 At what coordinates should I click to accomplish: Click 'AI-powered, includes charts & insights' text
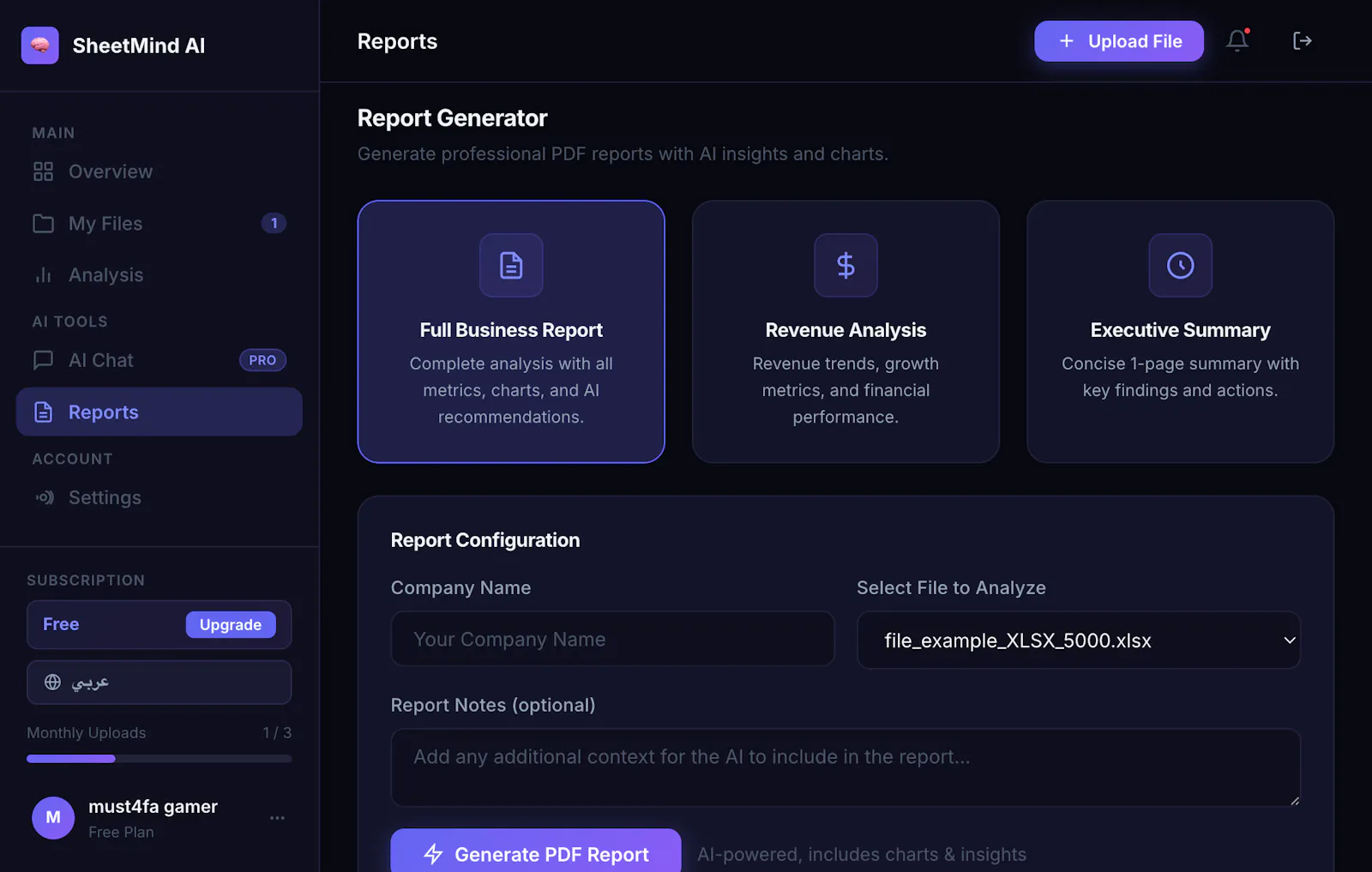coord(862,854)
